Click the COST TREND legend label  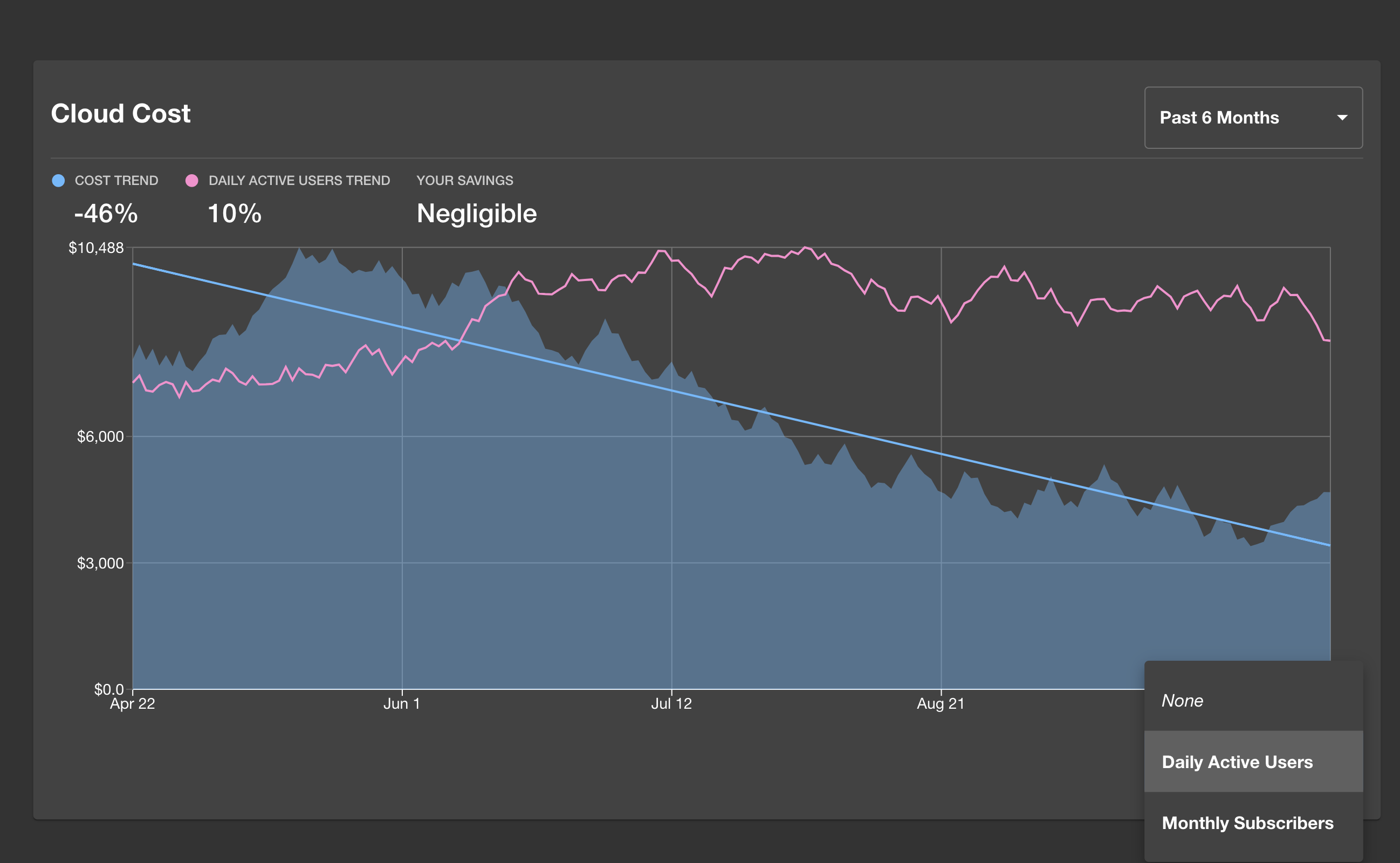tap(116, 180)
